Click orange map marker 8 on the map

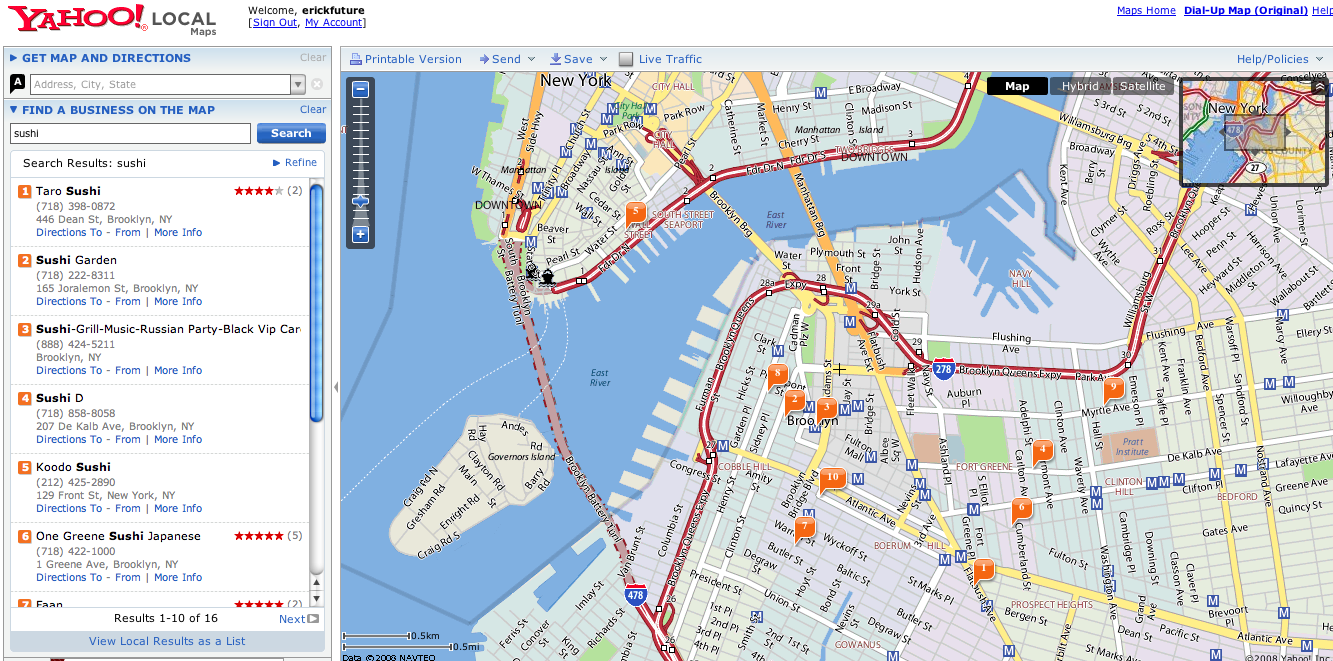tap(778, 375)
